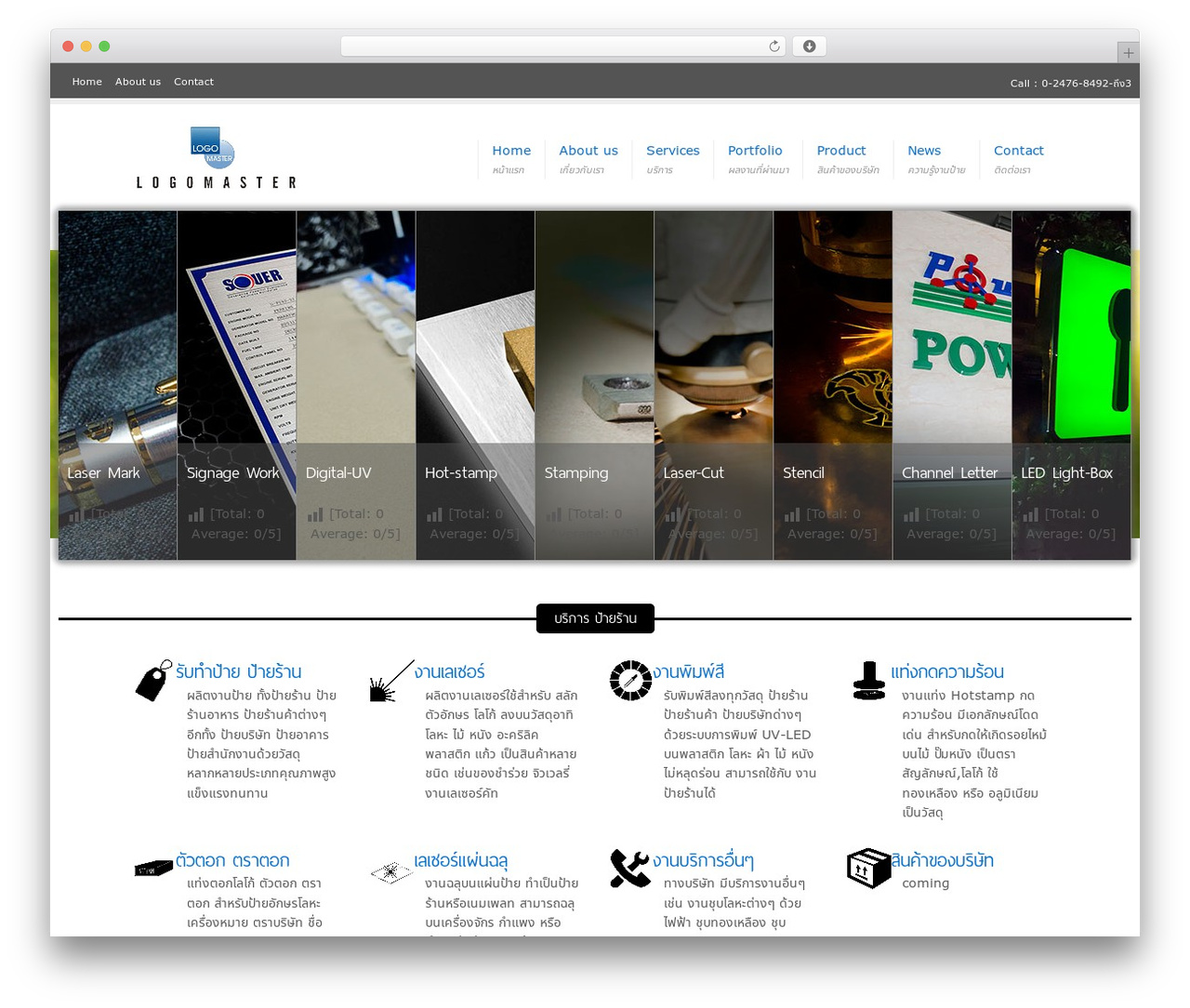Click the shipping box product icon
The width and height of the screenshot is (1190, 1008).
(869, 868)
